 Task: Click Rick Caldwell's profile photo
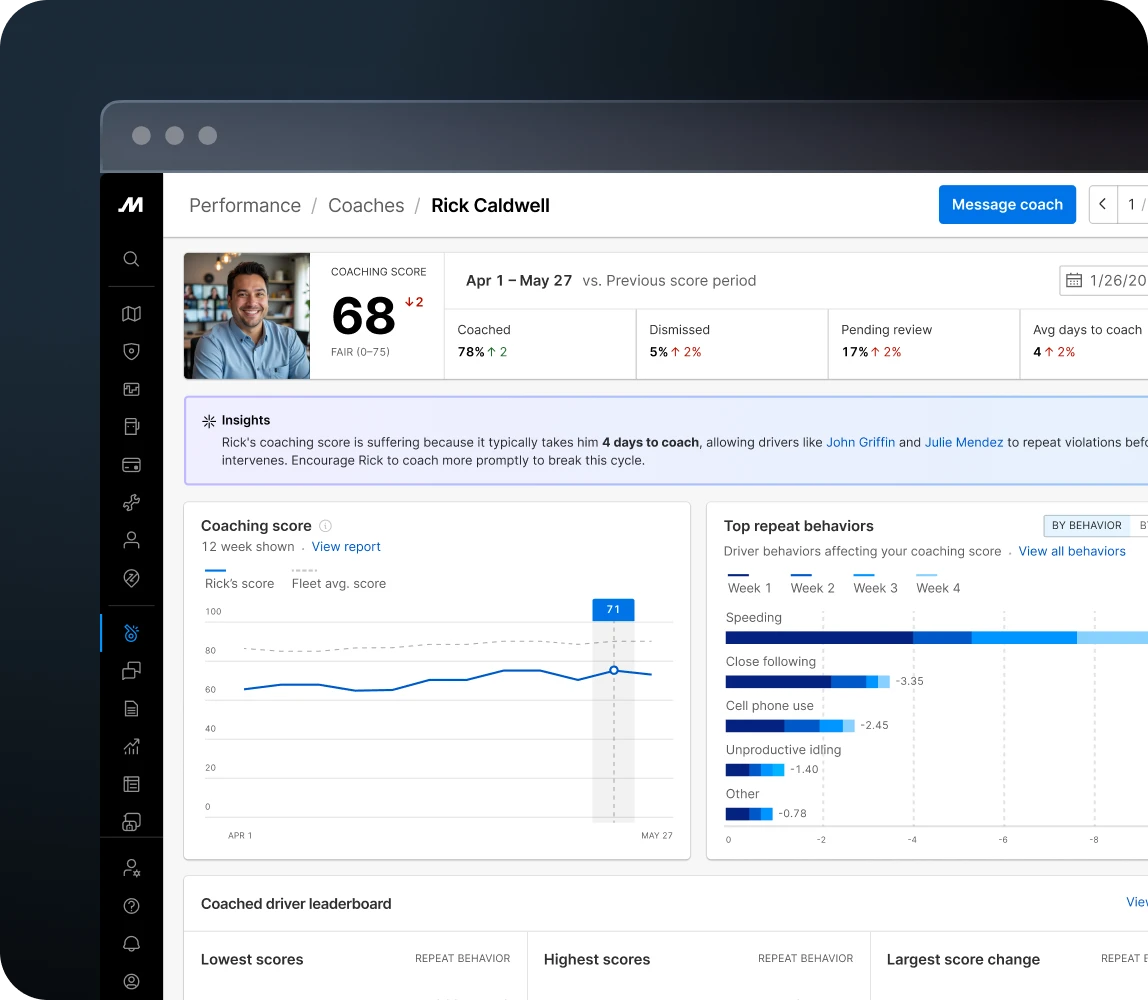[247, 316]
